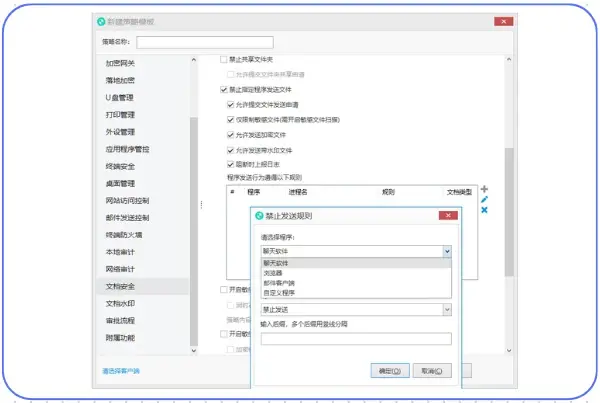Screen dimensions: 600x403
Task: Confirm the rule with 确定 button
Action: point(390,371)
